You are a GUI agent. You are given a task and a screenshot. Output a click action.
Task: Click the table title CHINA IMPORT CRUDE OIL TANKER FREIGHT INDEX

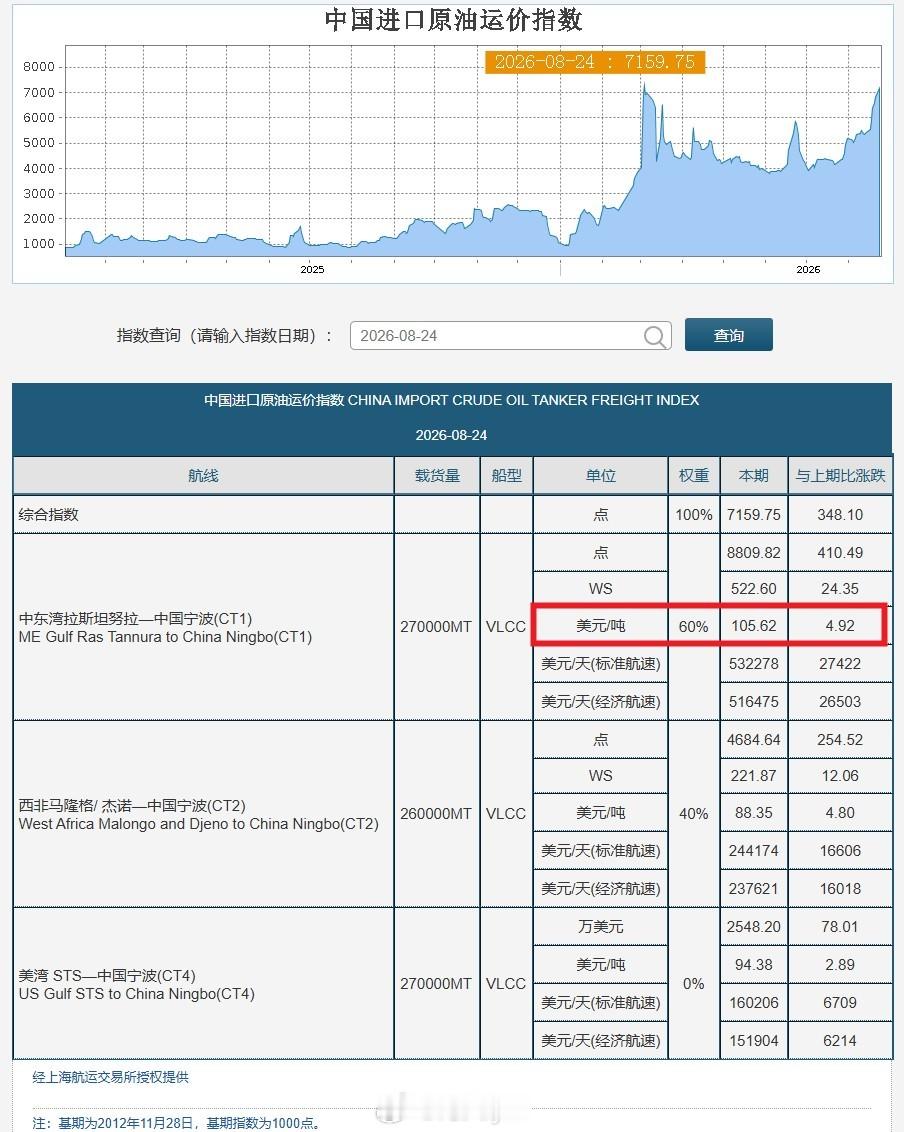point(451,400)
